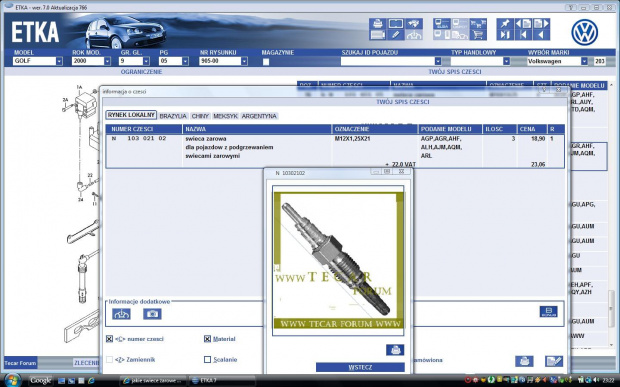The width and height of the screenshot is (620, 387).
Task: Click the VW logo
Action: click(x=584, y=32)
